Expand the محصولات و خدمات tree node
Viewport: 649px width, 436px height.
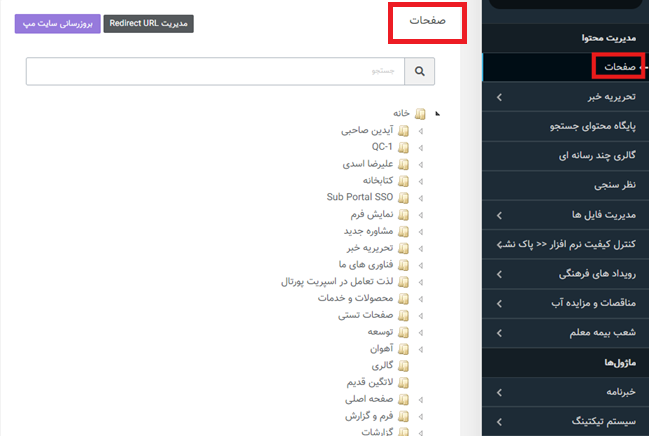click(x=420, y=298)
